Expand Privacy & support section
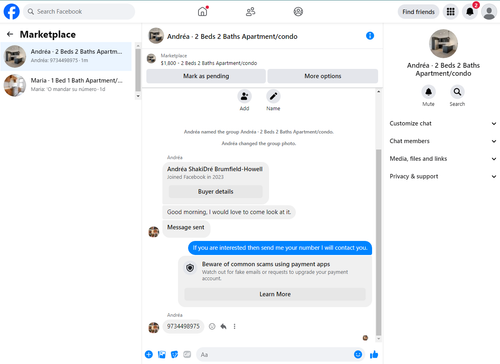Viewport: 500px width, 364px height. pyautogui.click(x=443, y=176)
